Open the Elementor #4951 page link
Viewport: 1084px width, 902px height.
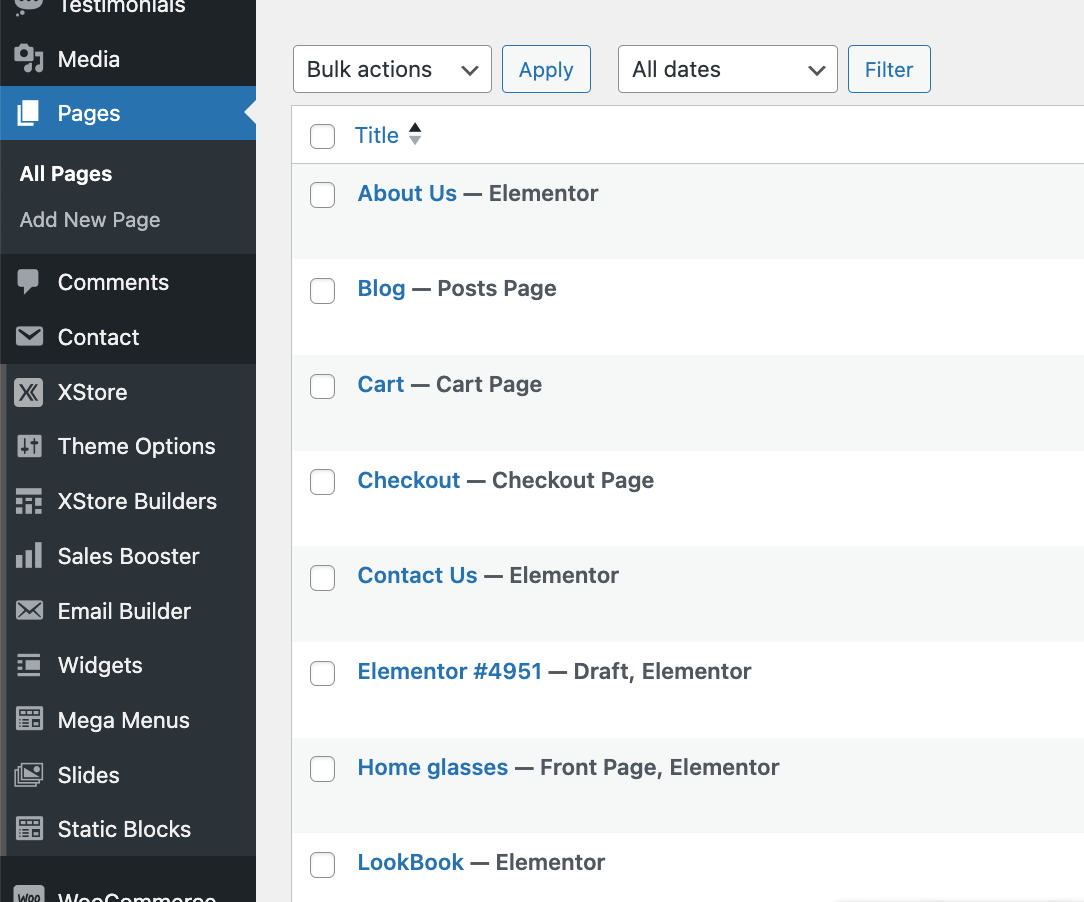click(x=449, y=671)
